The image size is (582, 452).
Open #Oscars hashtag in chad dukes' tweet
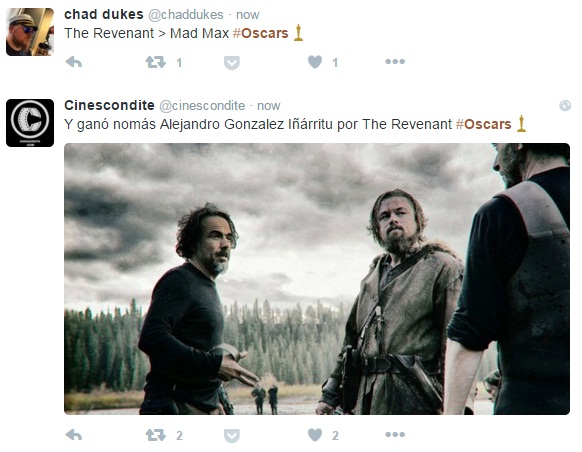(261, 33)
